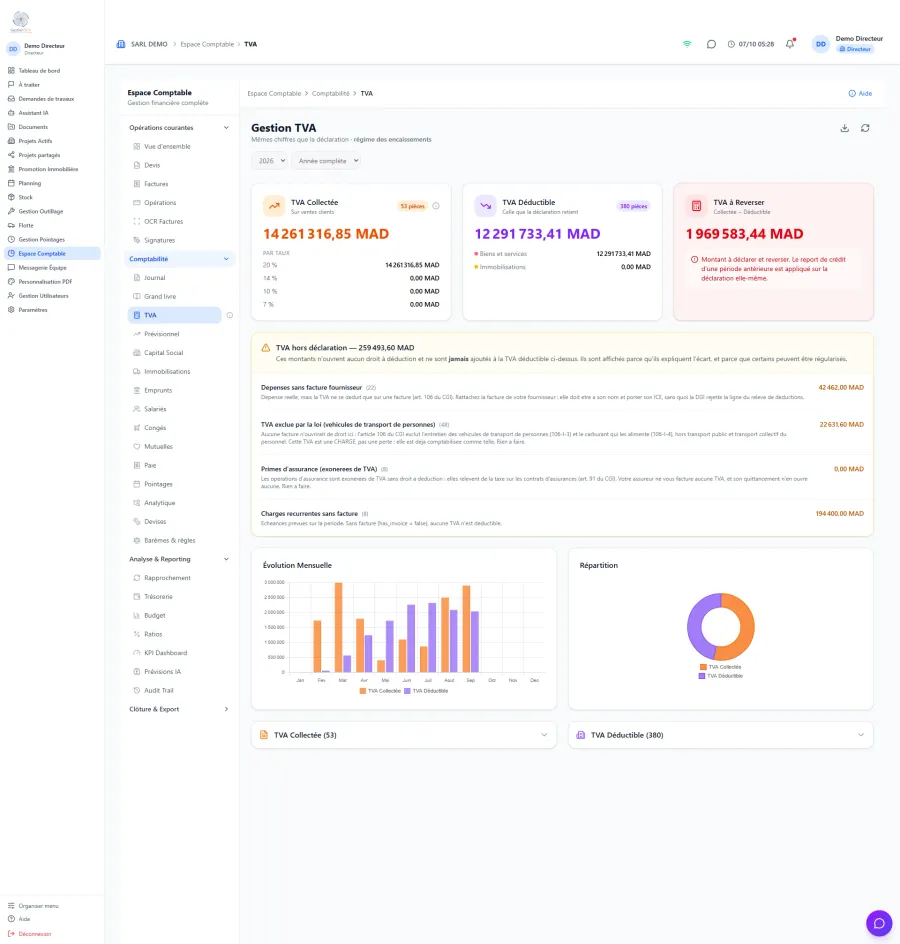Image resolution: width=900 pixels, height=944 pixels.
Task: Open Audit Trail submenu item
Action: [158, 691]
